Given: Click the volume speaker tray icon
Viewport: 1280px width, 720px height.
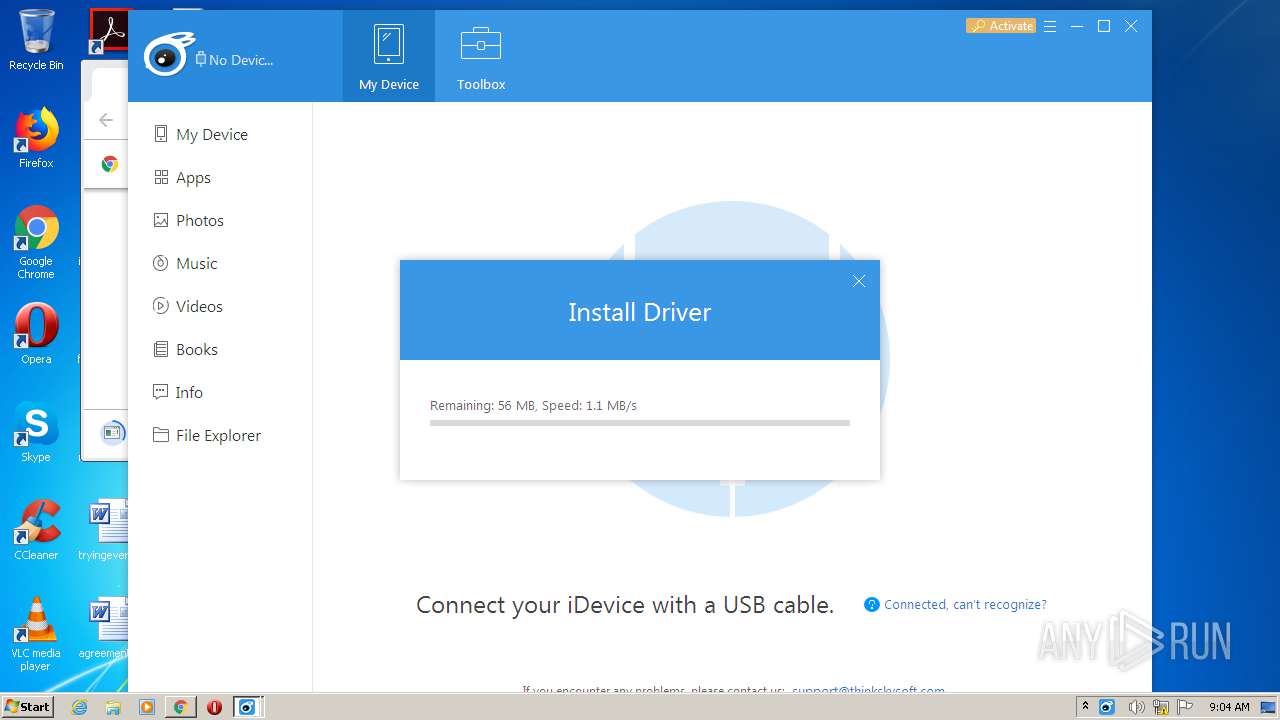Looking at the screenshot, I should pyautogui.click(x=1136, y=707).
